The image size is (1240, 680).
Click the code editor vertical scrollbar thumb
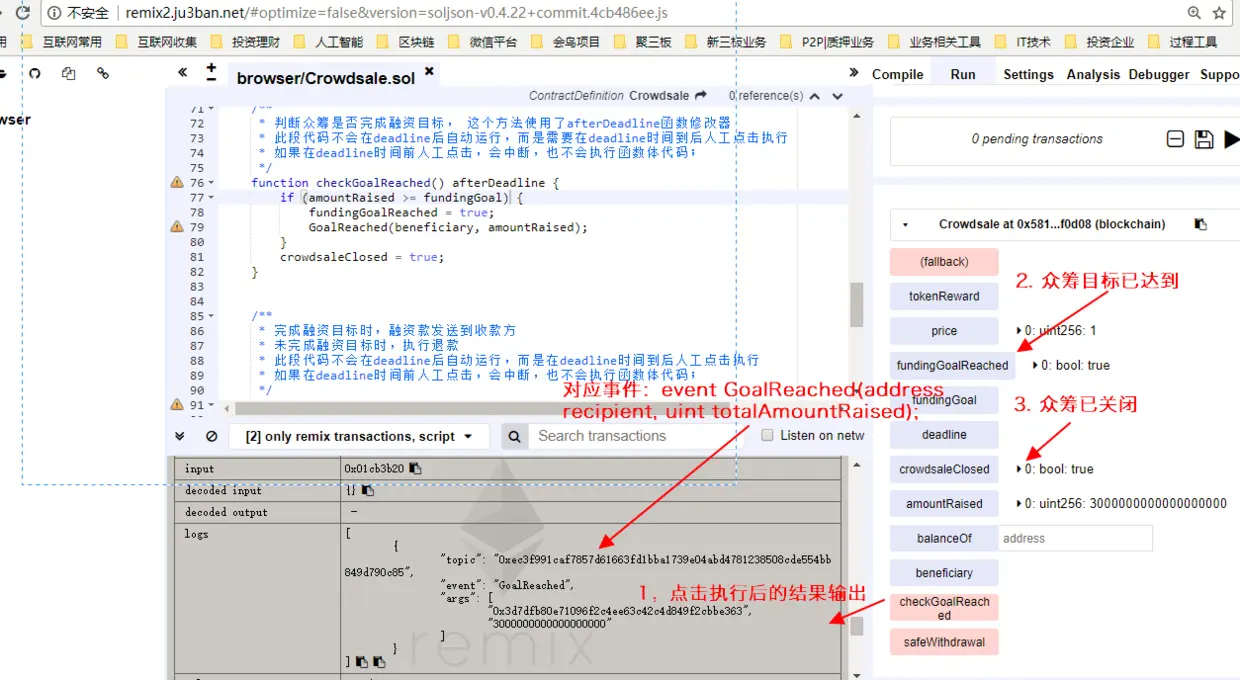(x=856, y=304)
